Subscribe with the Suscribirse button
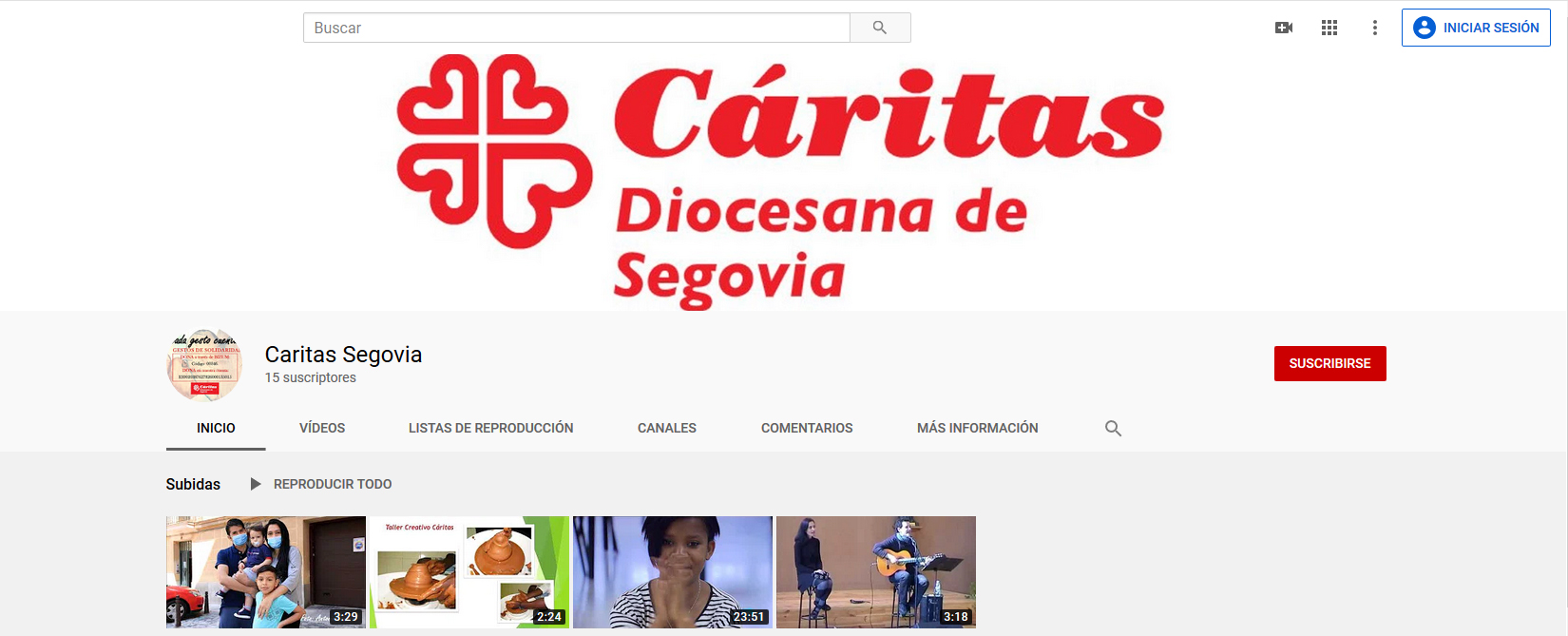The height and width of the screenshot is (636, 1568). click(1329, 363)
